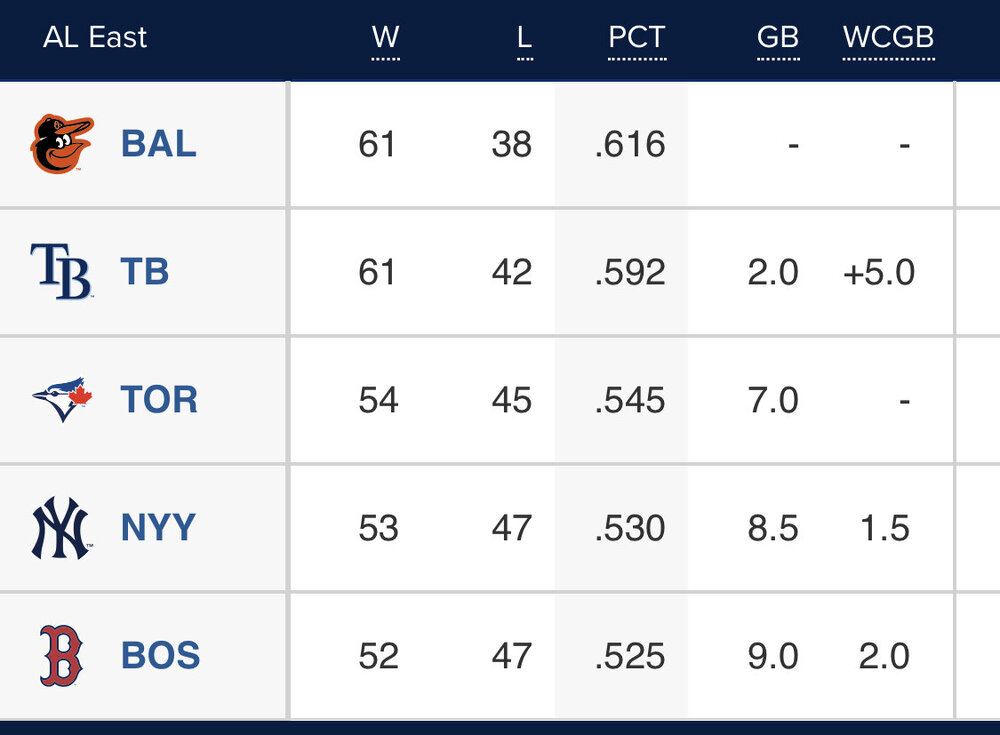Click Boston's 52 wins cell
1000x735 pixels.
377,656
